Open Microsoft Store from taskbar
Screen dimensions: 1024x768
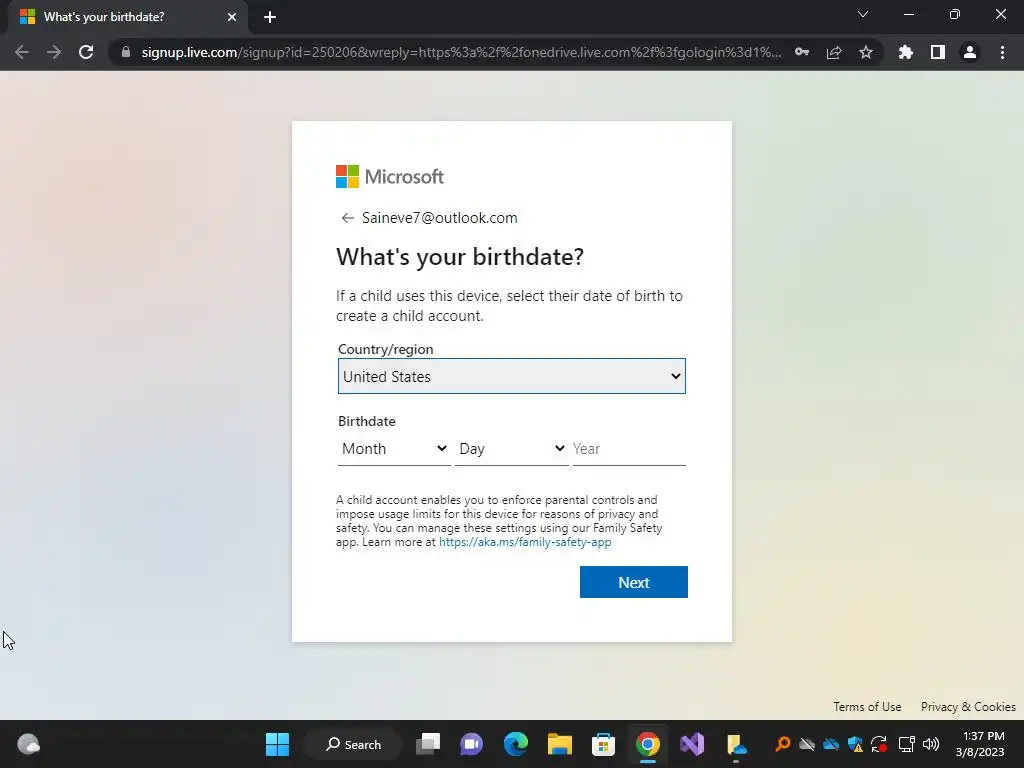[x=603, y=744]
